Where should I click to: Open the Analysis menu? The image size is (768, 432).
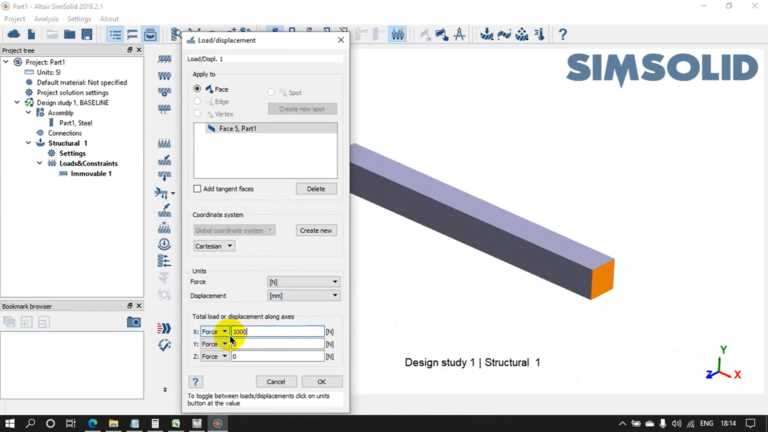point(46,19)
